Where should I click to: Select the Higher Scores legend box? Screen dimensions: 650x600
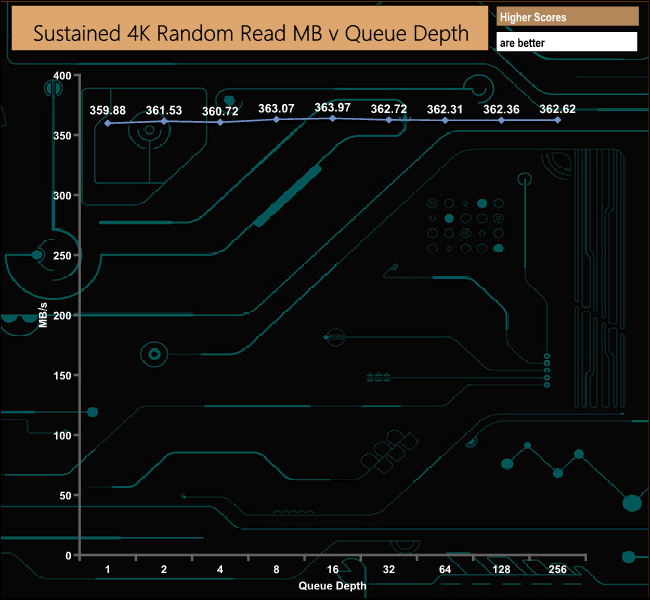point(566,16)
